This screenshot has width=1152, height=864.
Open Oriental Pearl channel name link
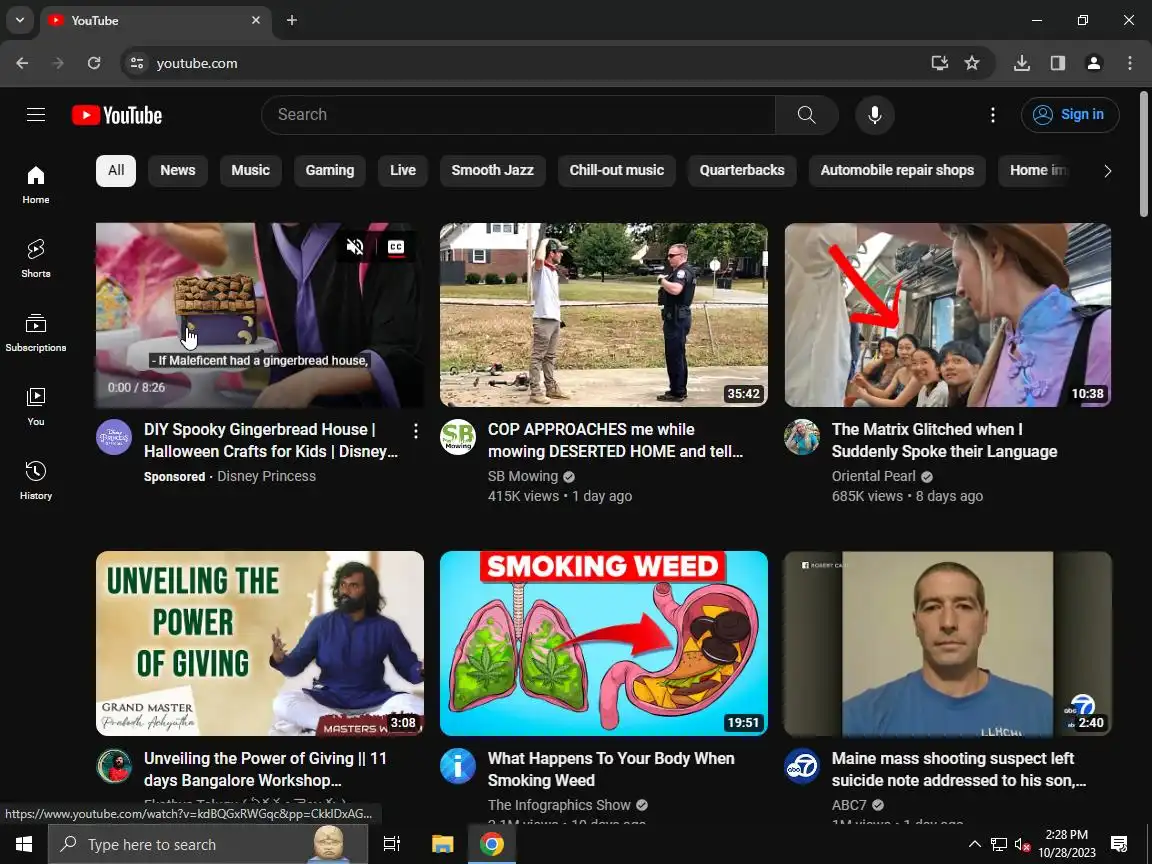874,476
